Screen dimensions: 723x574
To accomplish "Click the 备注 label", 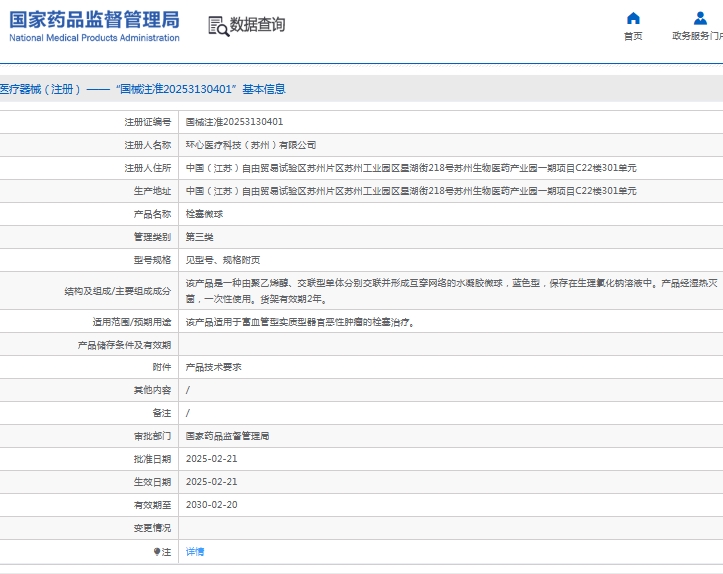I will [x=162, y=413].
